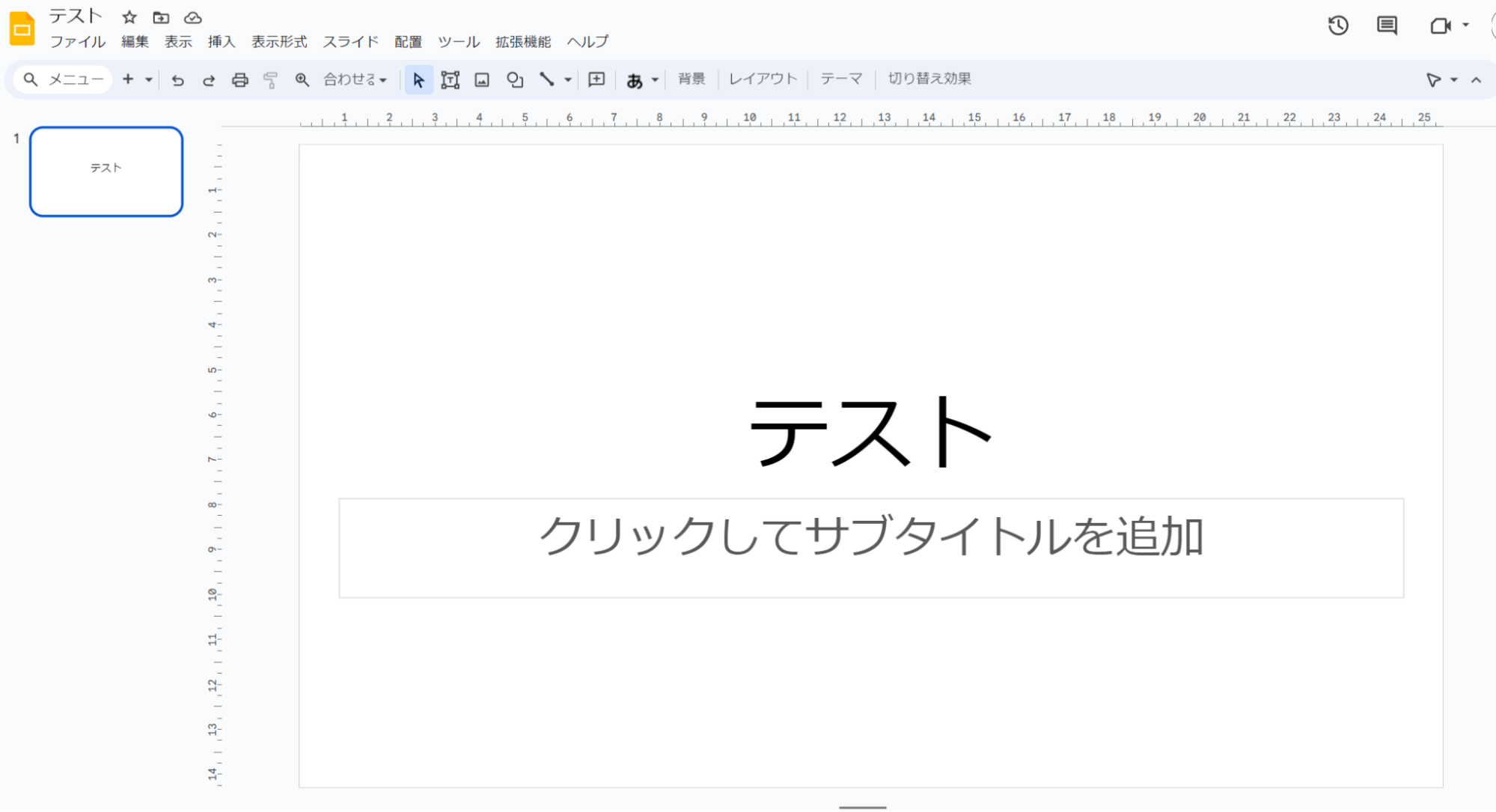This screenshot has width=1496, height=812.
Task: Activate the paint format roller
Action: [x=271, y=80]
